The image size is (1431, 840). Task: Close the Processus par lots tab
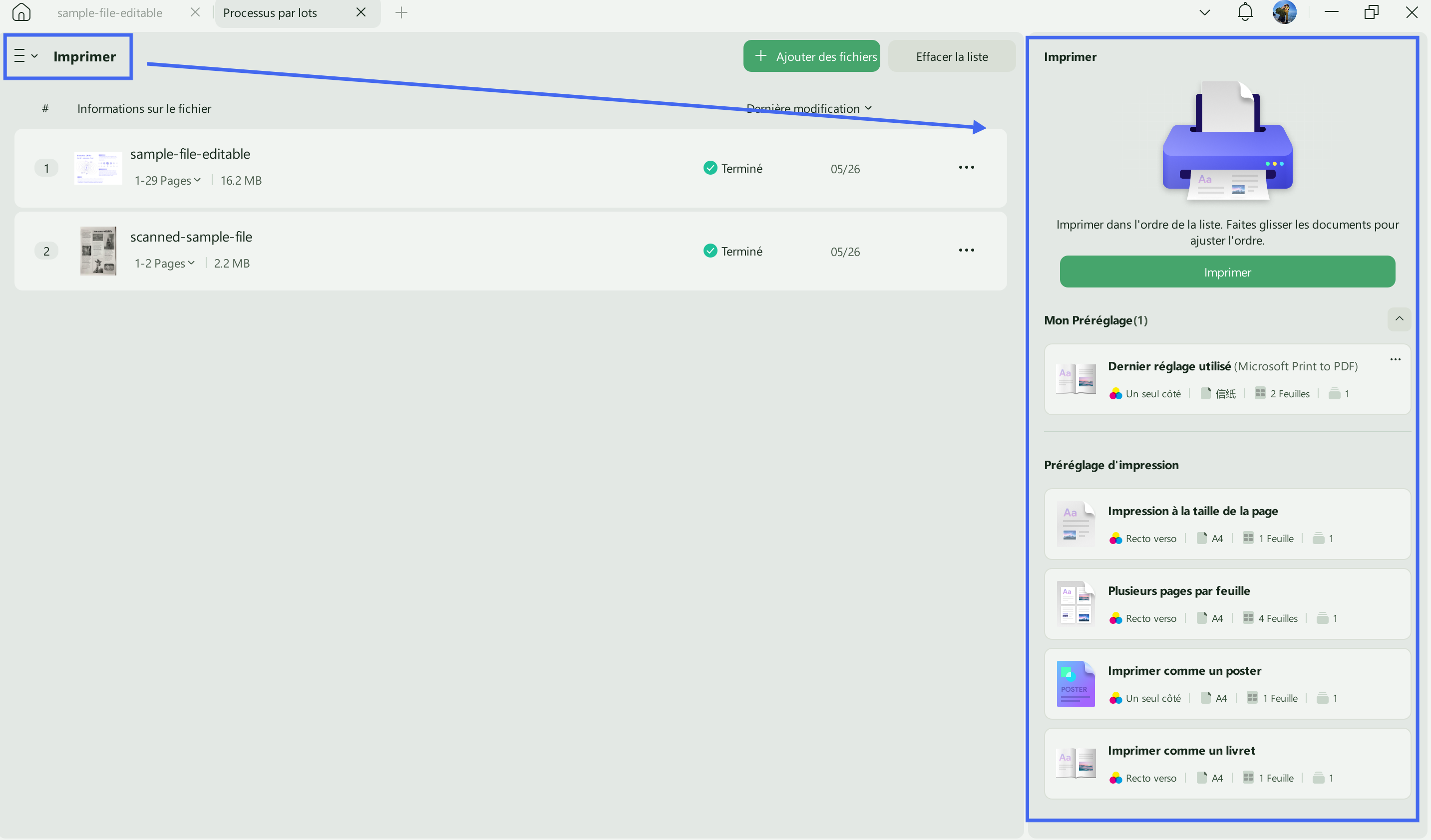tap(361, 12)
